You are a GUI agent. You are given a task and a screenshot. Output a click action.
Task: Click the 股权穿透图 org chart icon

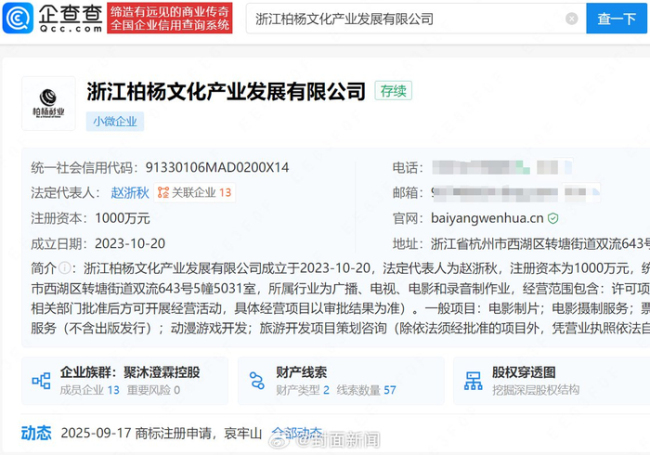(473, 381)
